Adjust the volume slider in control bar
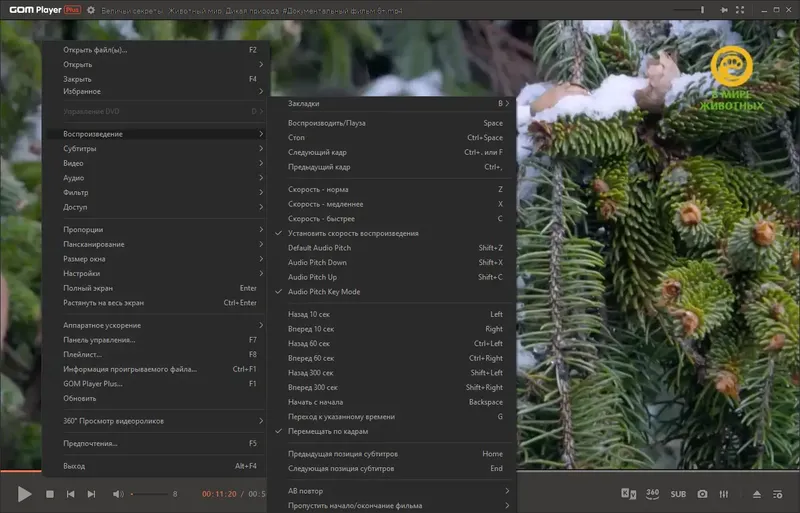This screenshot has height=513, width=800. click(x=149, y=494)
